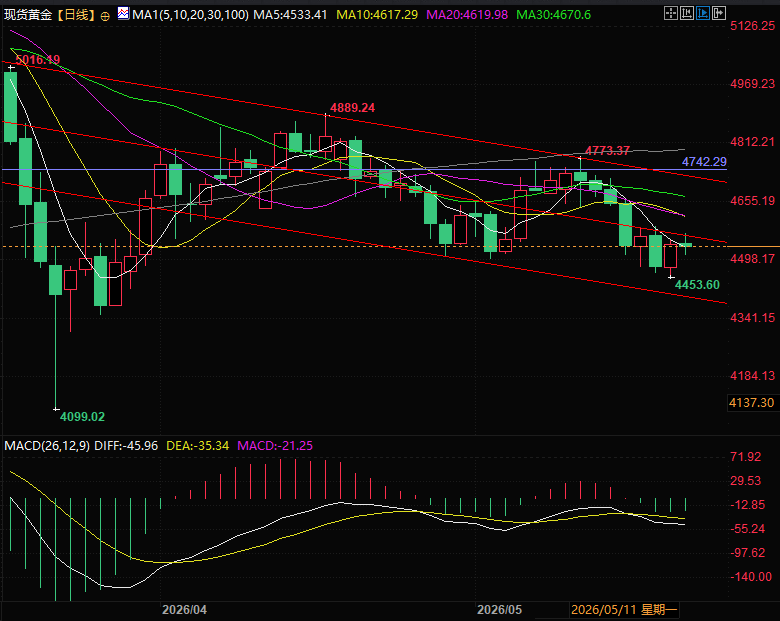Click the 4812.21 axis price
780x621 pixels.
tap(753, 142)
